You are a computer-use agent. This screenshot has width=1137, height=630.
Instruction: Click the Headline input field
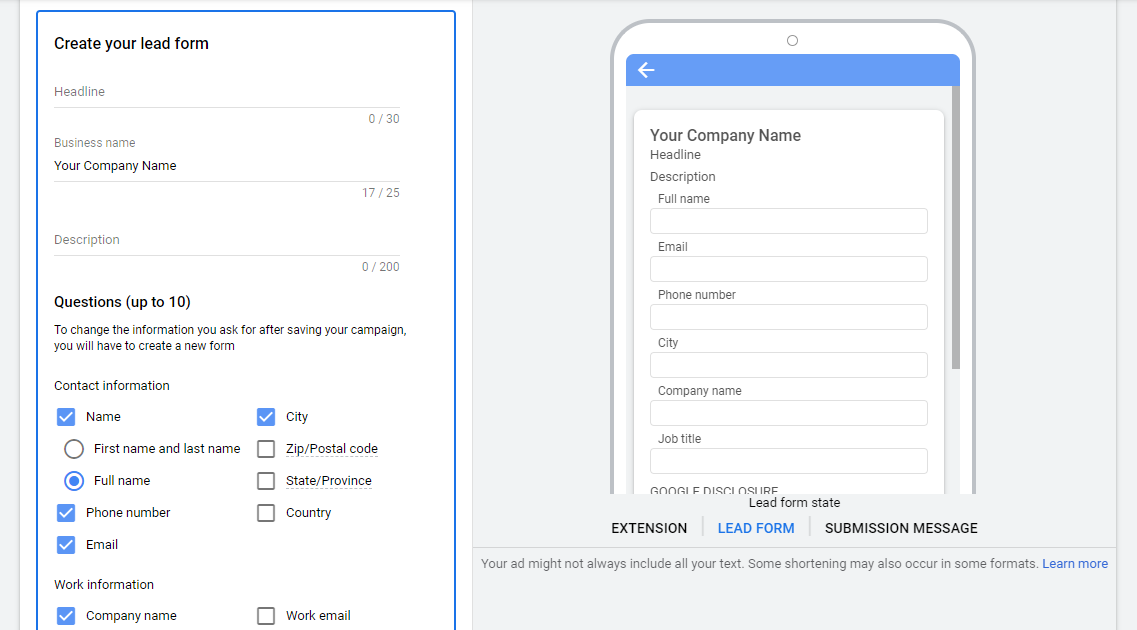tap(226, 92)
